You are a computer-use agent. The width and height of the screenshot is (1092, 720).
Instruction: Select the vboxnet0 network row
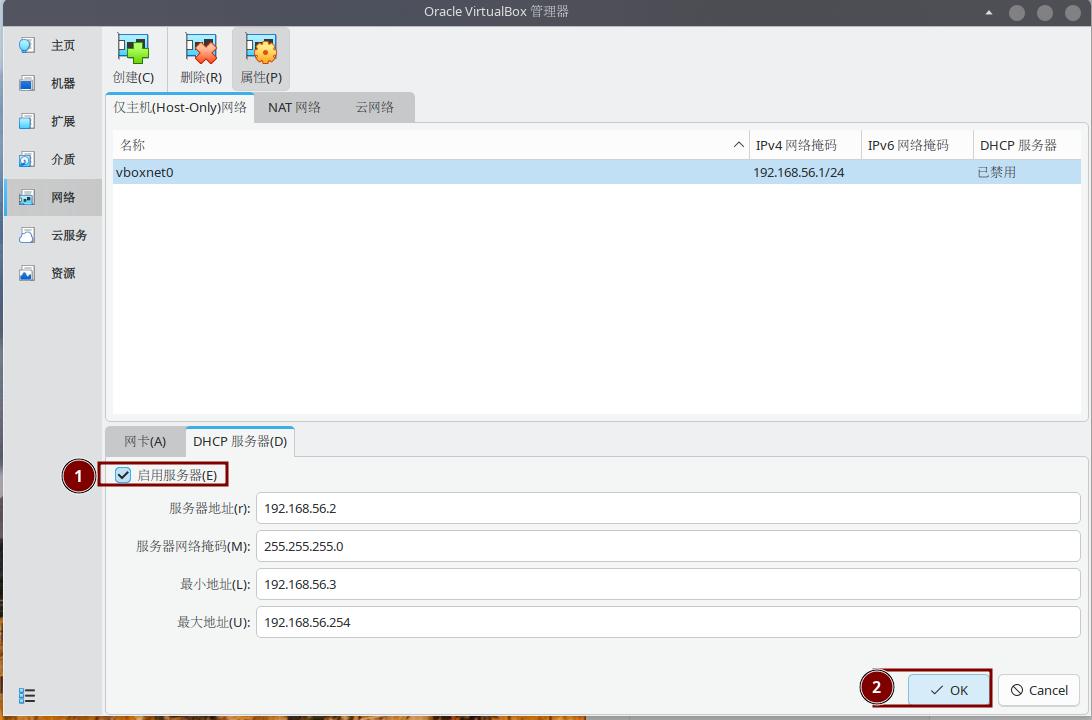click(597, 172)
